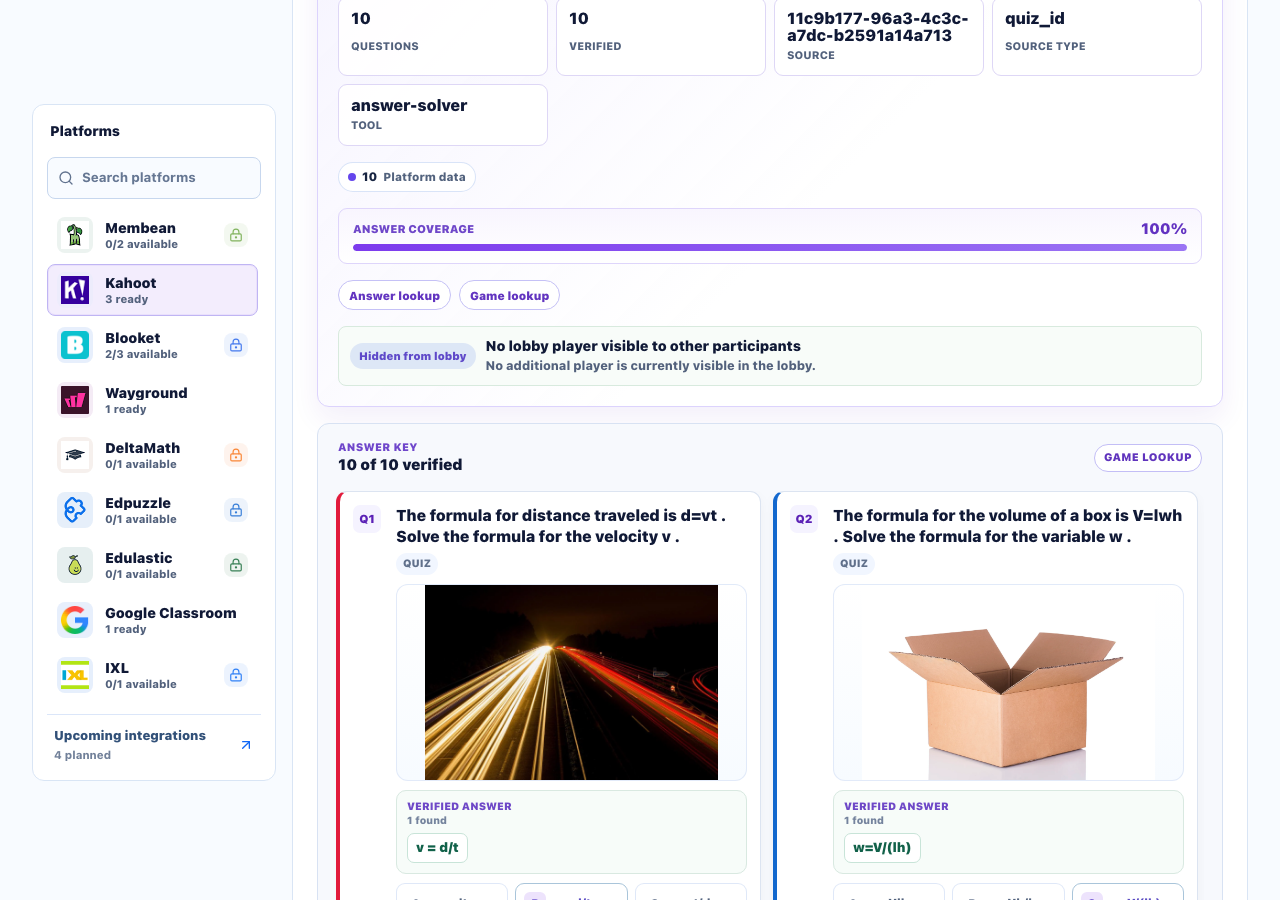Click the verified answer w=V/(lh)
1280x900 pixels.
coord(882,848)
